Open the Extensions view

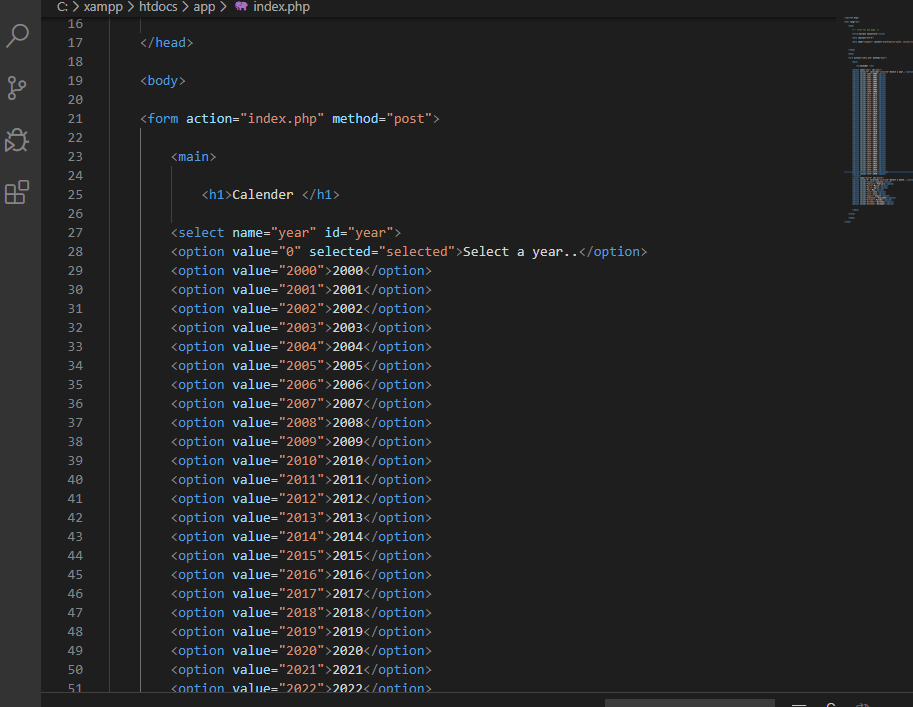[17, 192]
